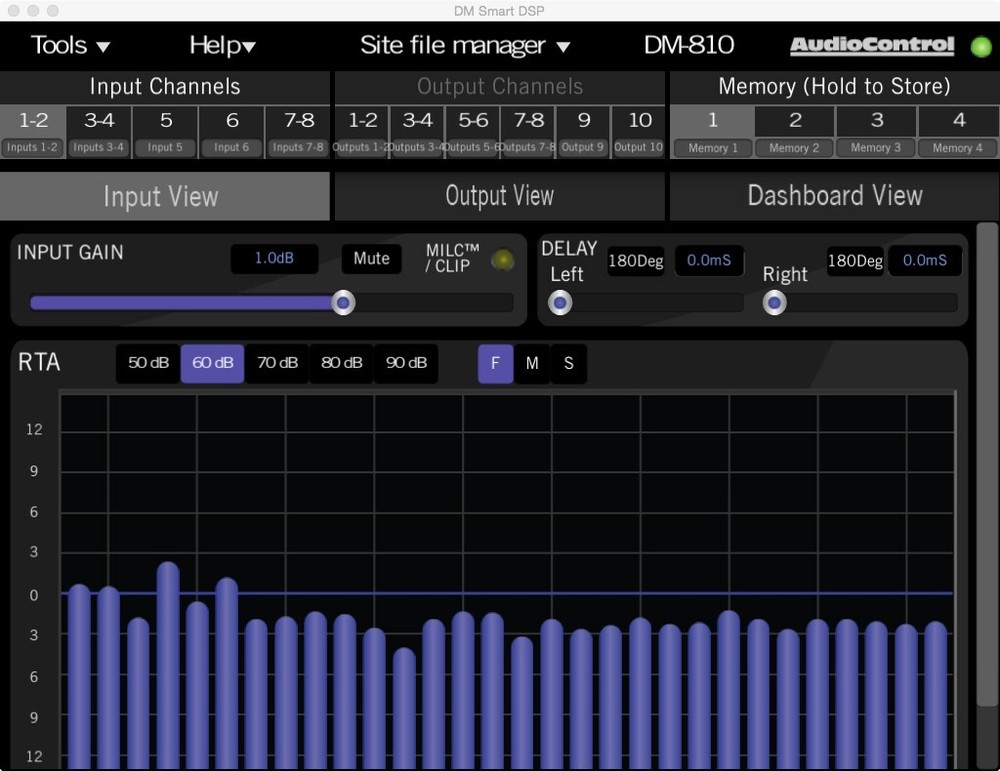Click the DM-810 device label

click(689, 45)
